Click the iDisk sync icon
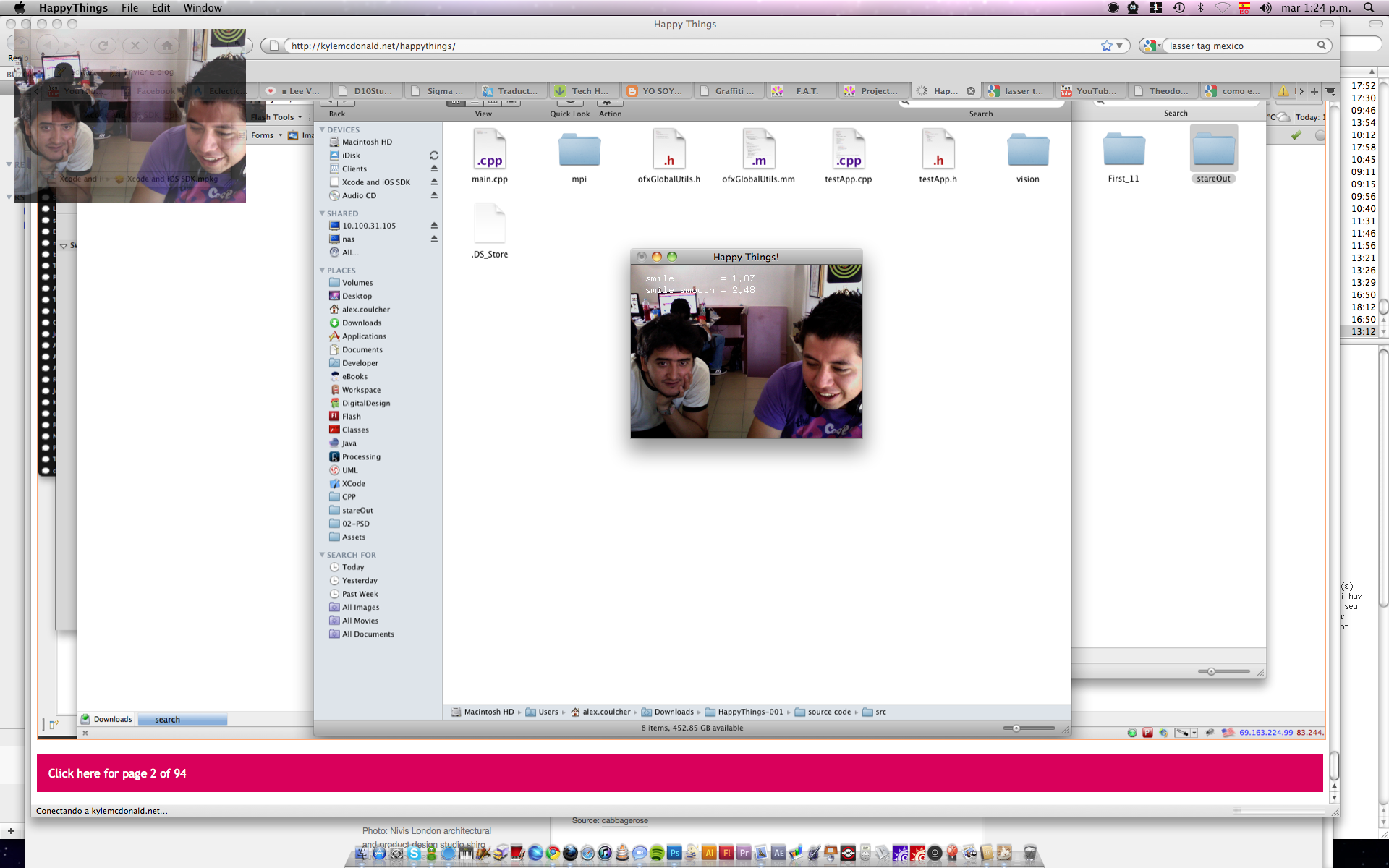 (x=434, y=156)
